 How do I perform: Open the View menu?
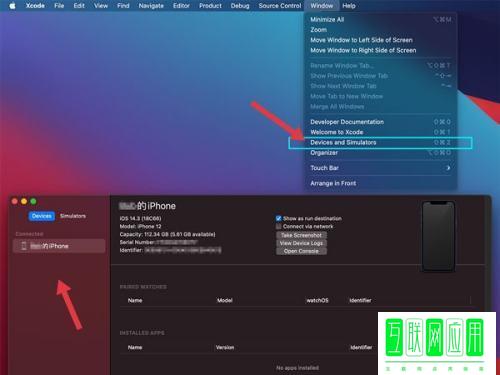[101, 6]
